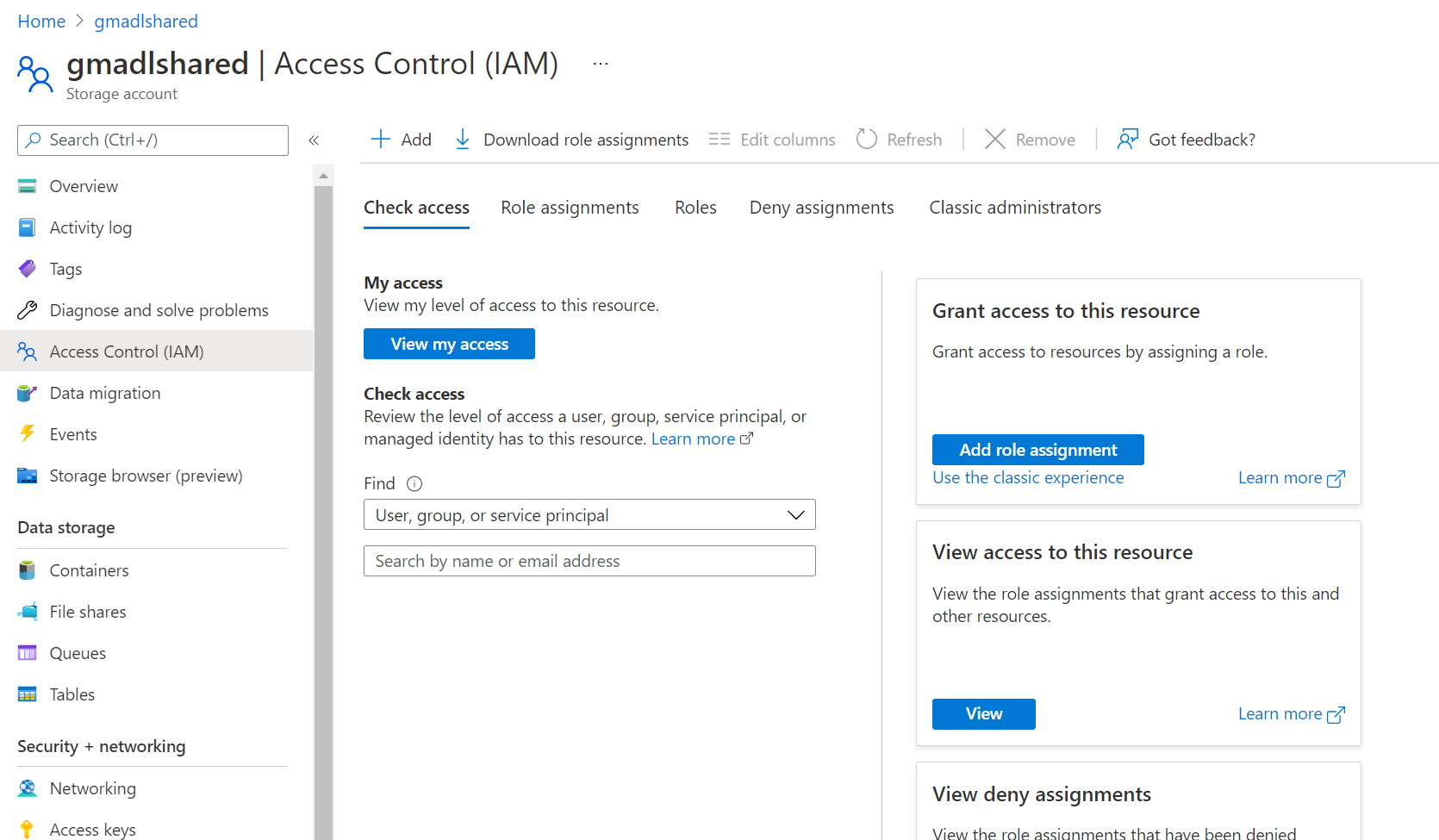Click the Edit columns icon
Image resolution: width=1439 pixels, height=840 pixels.
tap(719, 139)
